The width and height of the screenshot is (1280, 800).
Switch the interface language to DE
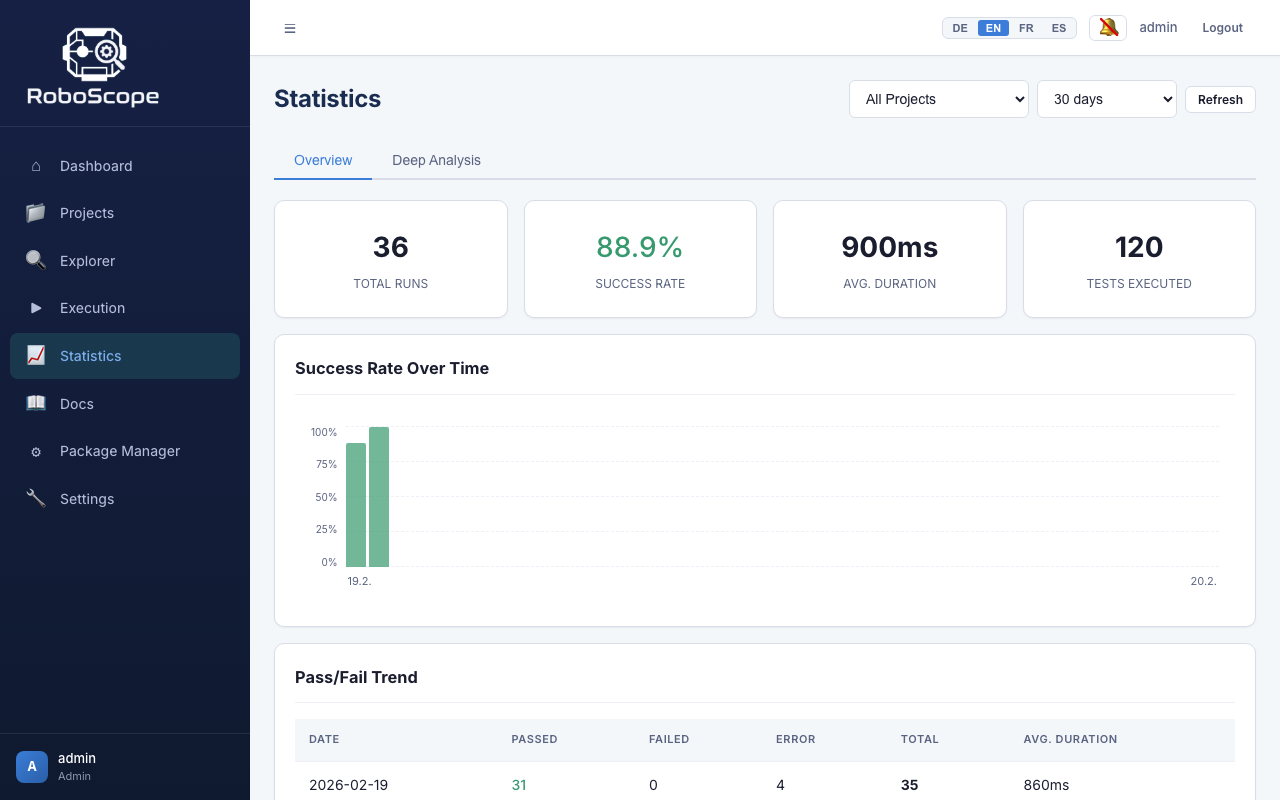(x=959, y=28)
